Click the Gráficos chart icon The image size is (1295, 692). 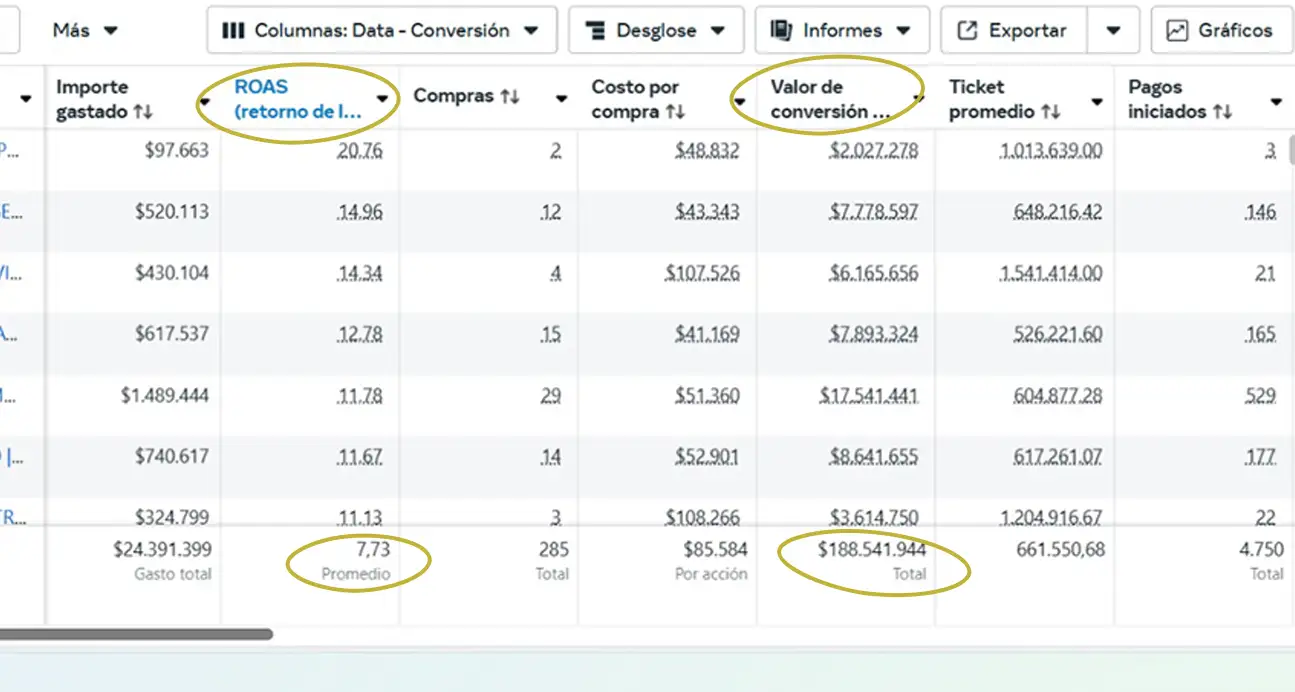pos(1179,30)
